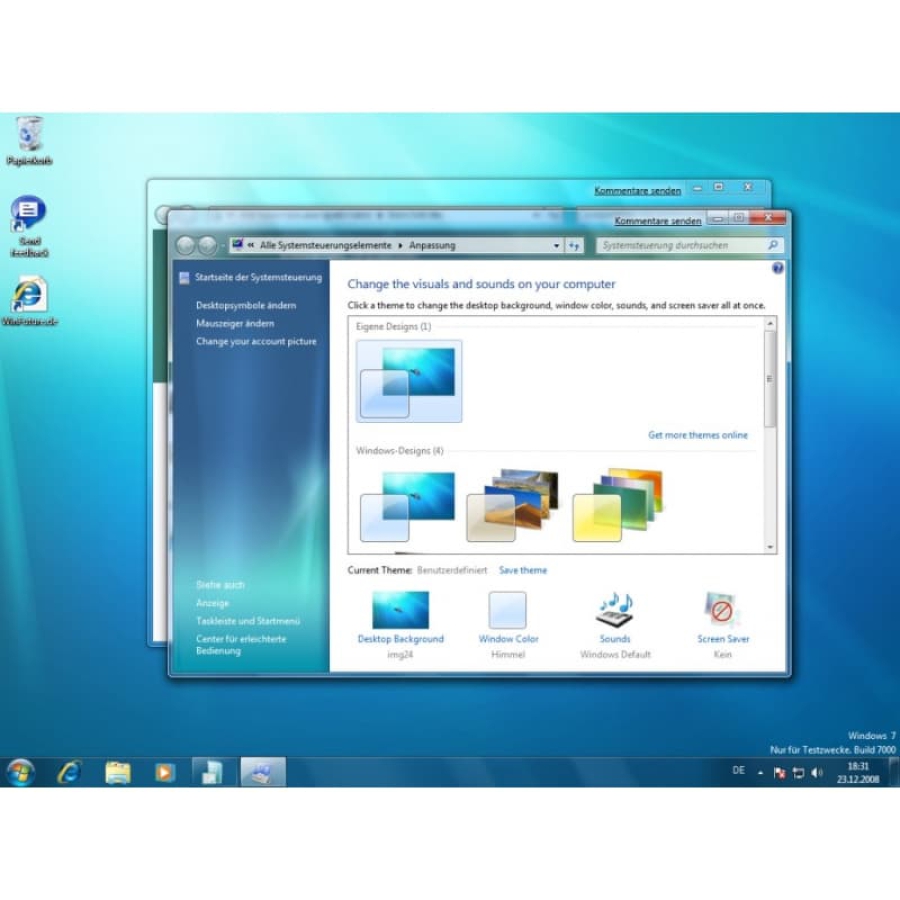Open Center für erleichterte Bedienung link
Image resolution: width=900 pixels, height=900 pixels.
(x=240, y=645)
